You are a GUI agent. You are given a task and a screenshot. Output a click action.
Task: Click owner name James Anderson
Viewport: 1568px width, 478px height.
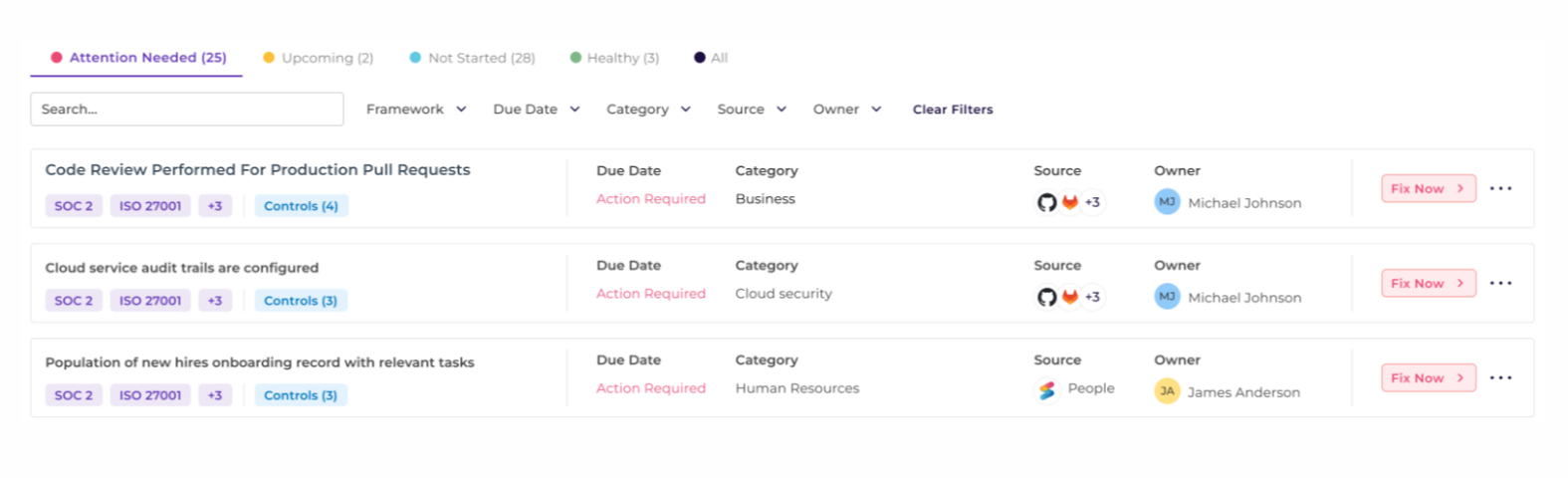tap(1243, 392)
